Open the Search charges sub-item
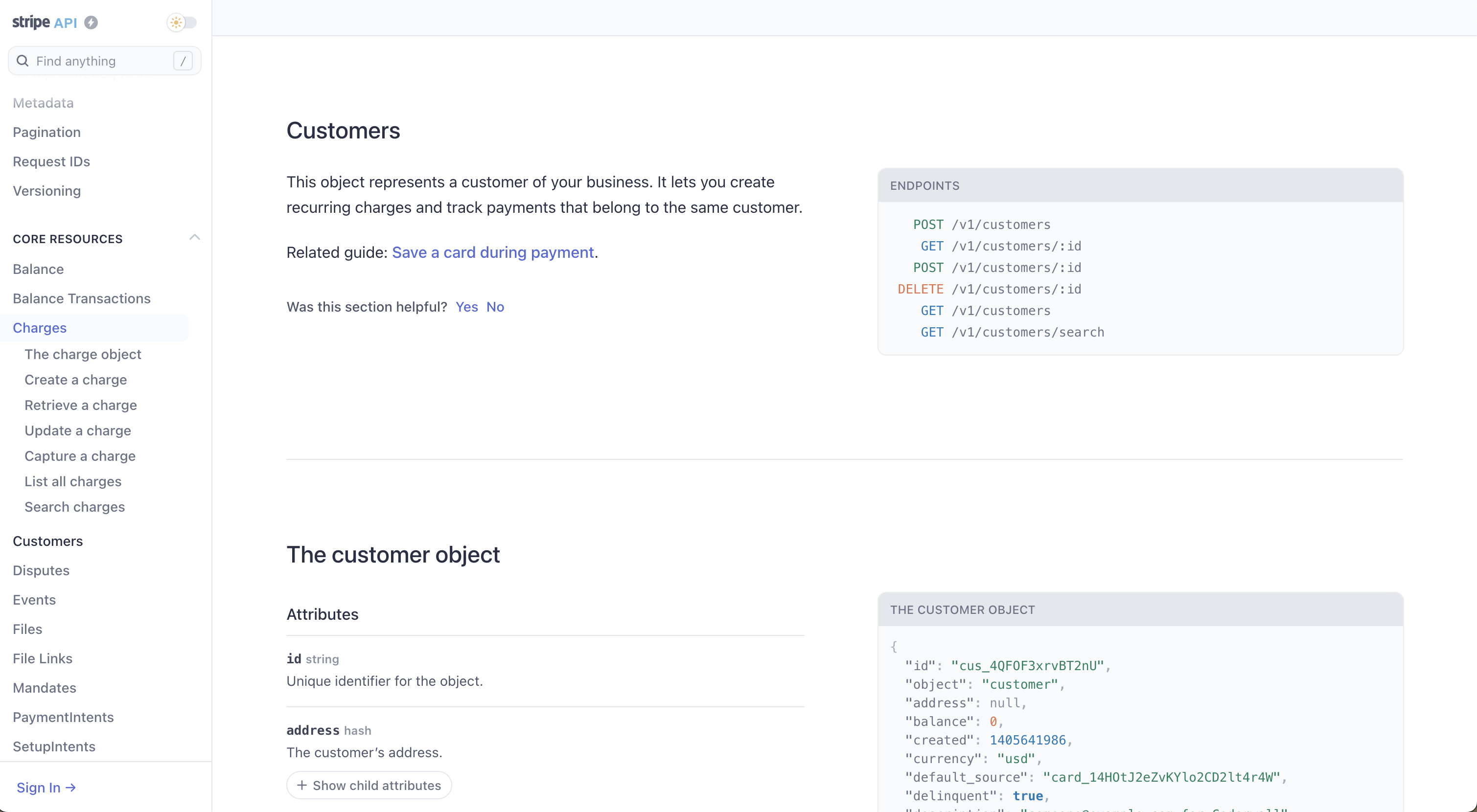 [74, 507]
